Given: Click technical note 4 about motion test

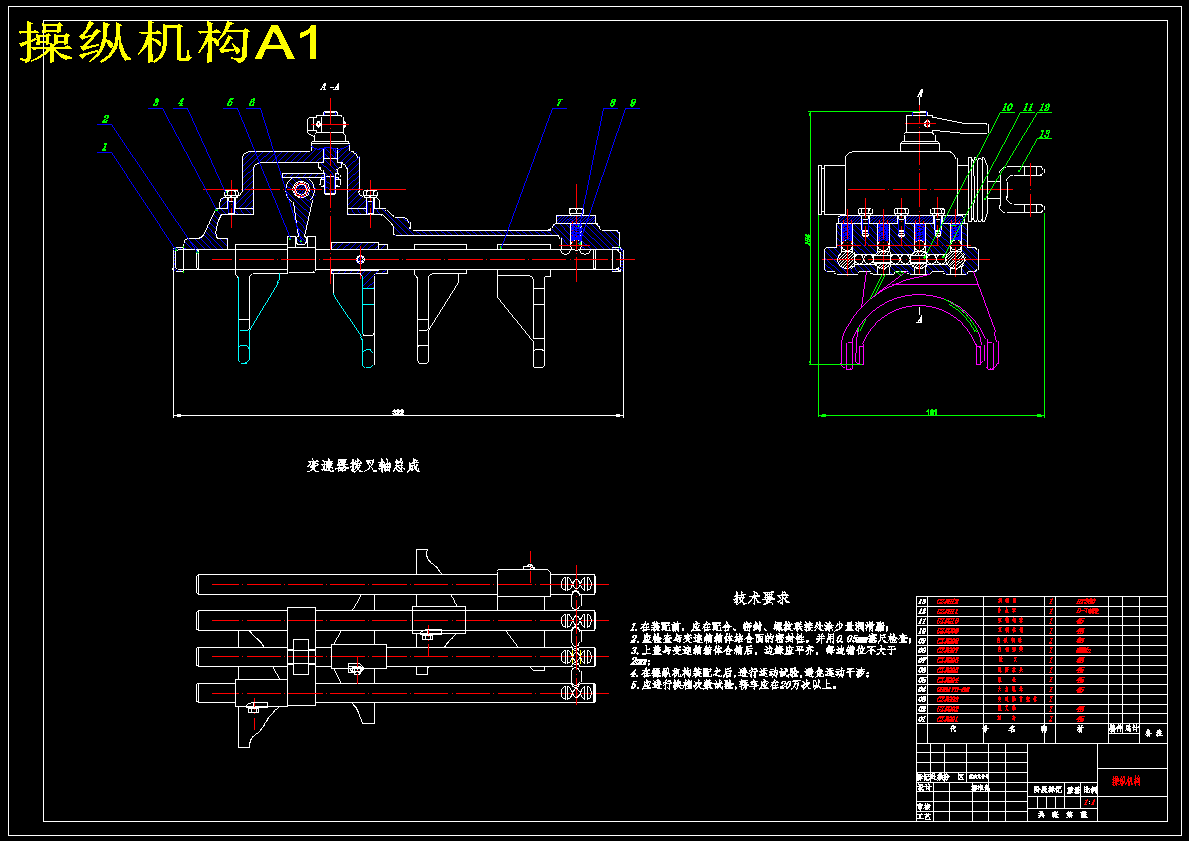Looking at the screenshot, I should pos(750,673).
